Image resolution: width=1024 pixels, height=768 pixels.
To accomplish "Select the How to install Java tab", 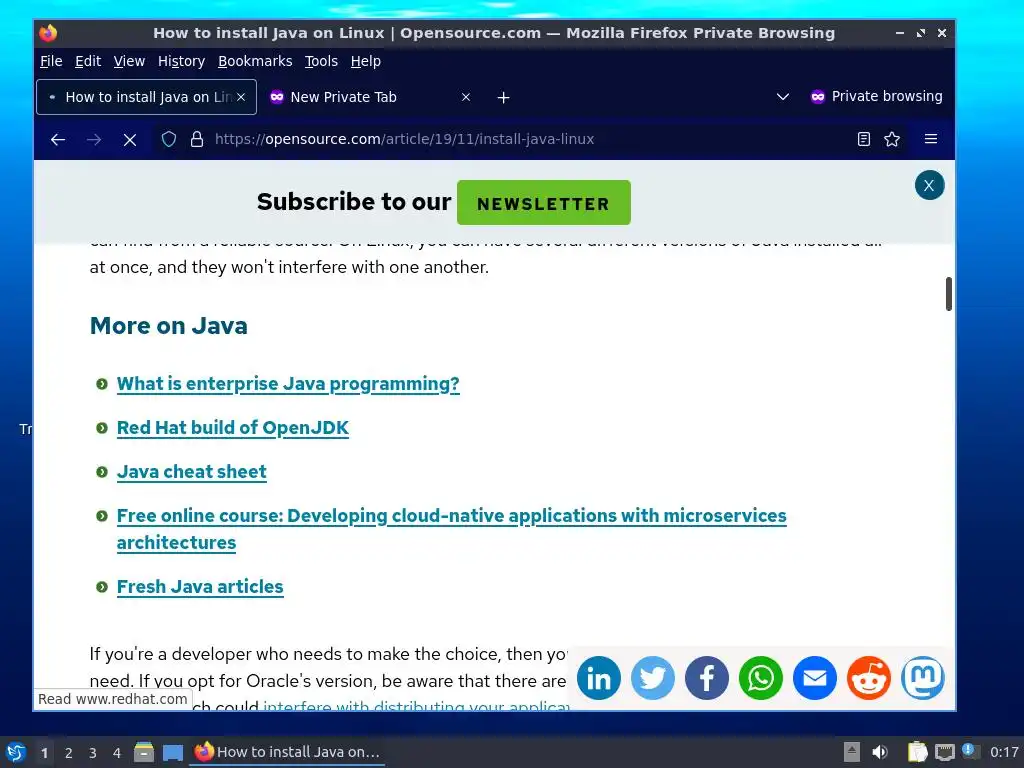I will point(146,97).
